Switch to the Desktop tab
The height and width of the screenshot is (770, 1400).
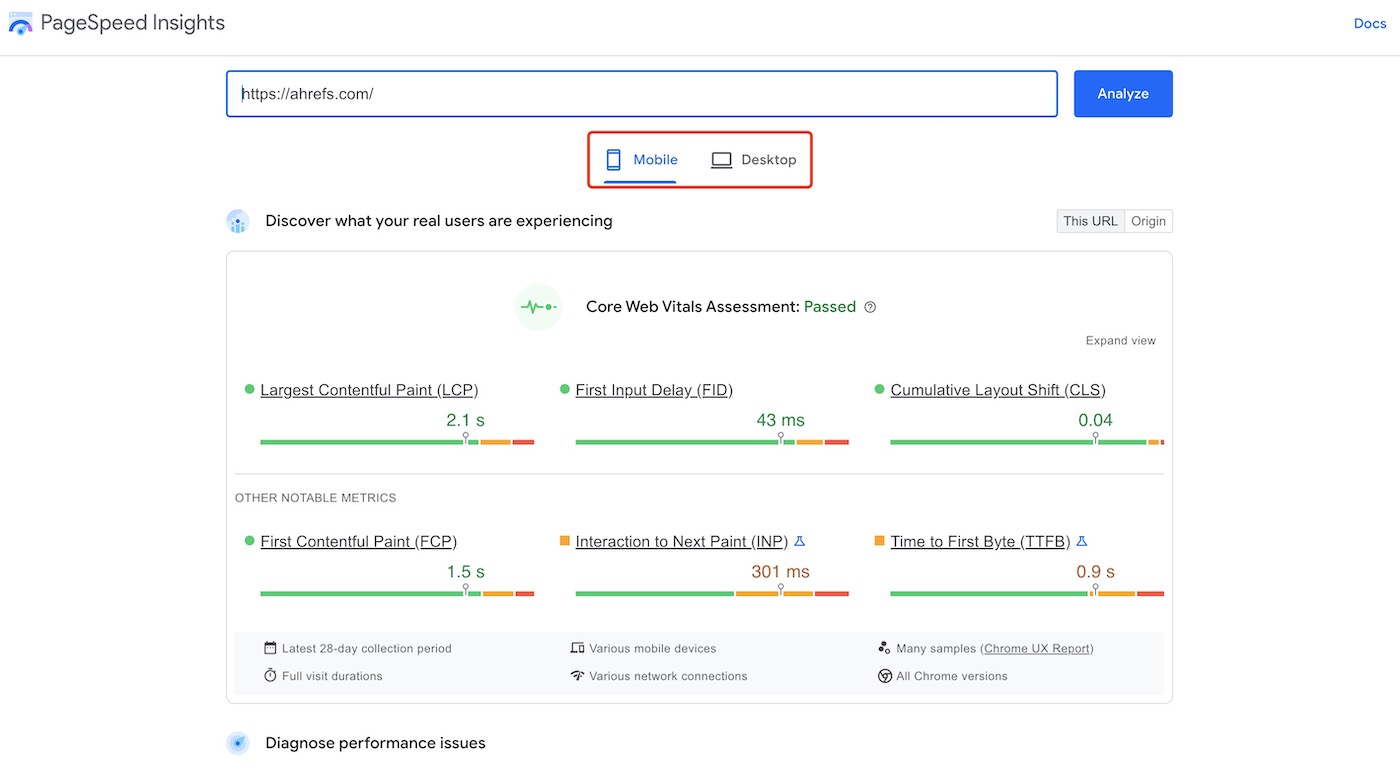[754, 160]
